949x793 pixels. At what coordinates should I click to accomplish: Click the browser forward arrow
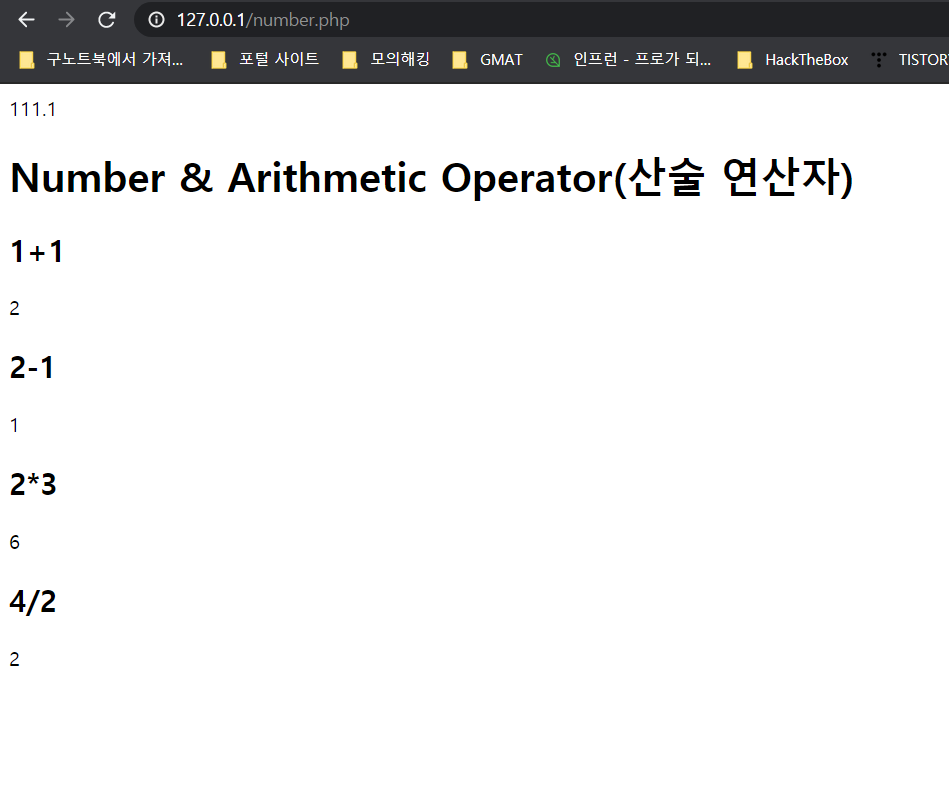(x=67, y=20)
